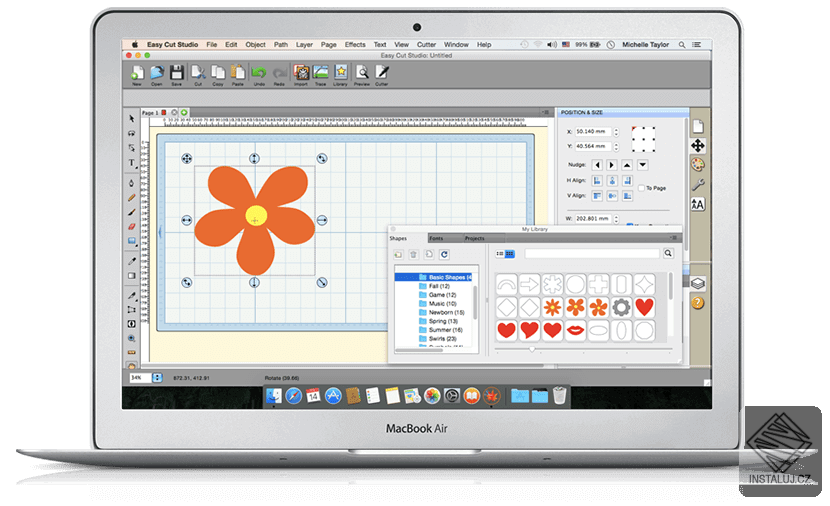
Task: Open a file with the Open toolbar icon
Action: [x=157, y=74]
